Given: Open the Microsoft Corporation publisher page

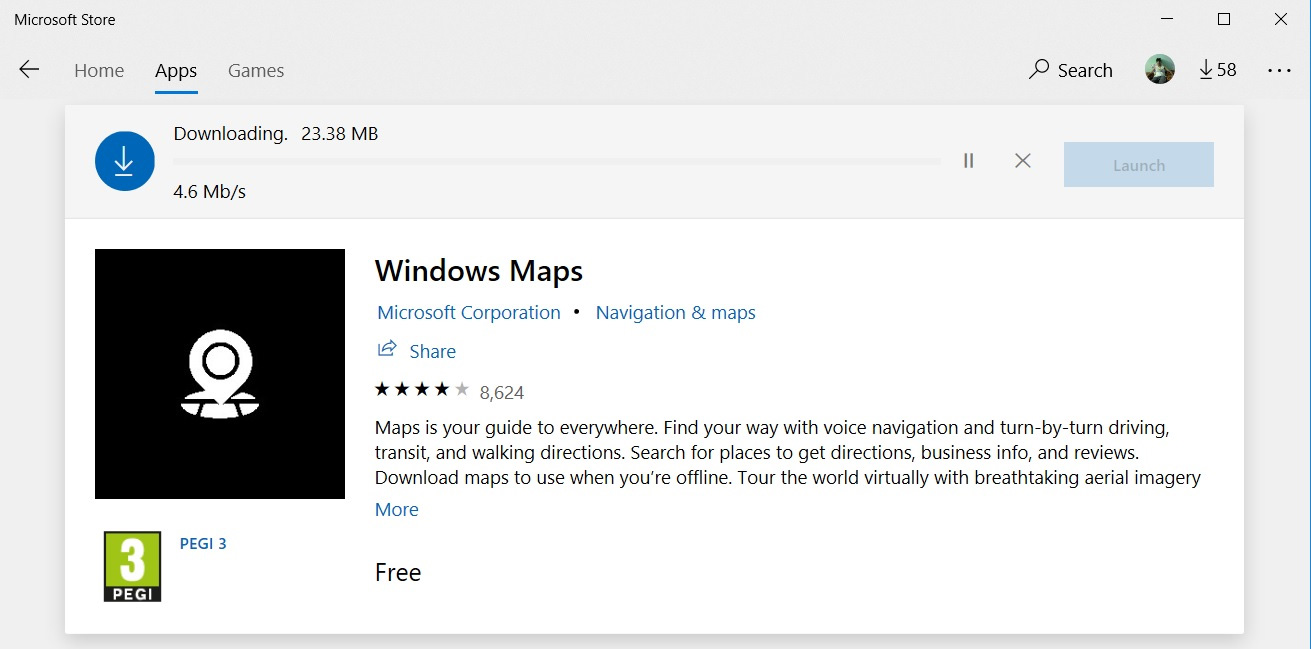Looking at the screenshot, I should click(468, 312).
